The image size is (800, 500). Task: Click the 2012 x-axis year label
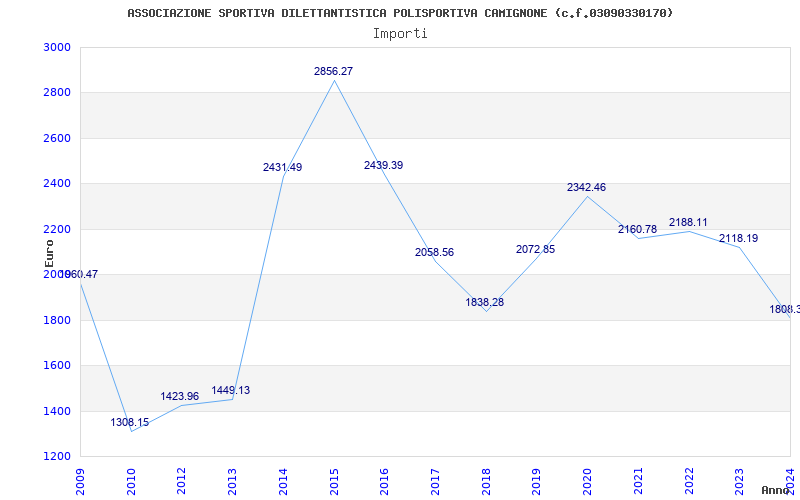pyautogui.click(x=182, y=482)
